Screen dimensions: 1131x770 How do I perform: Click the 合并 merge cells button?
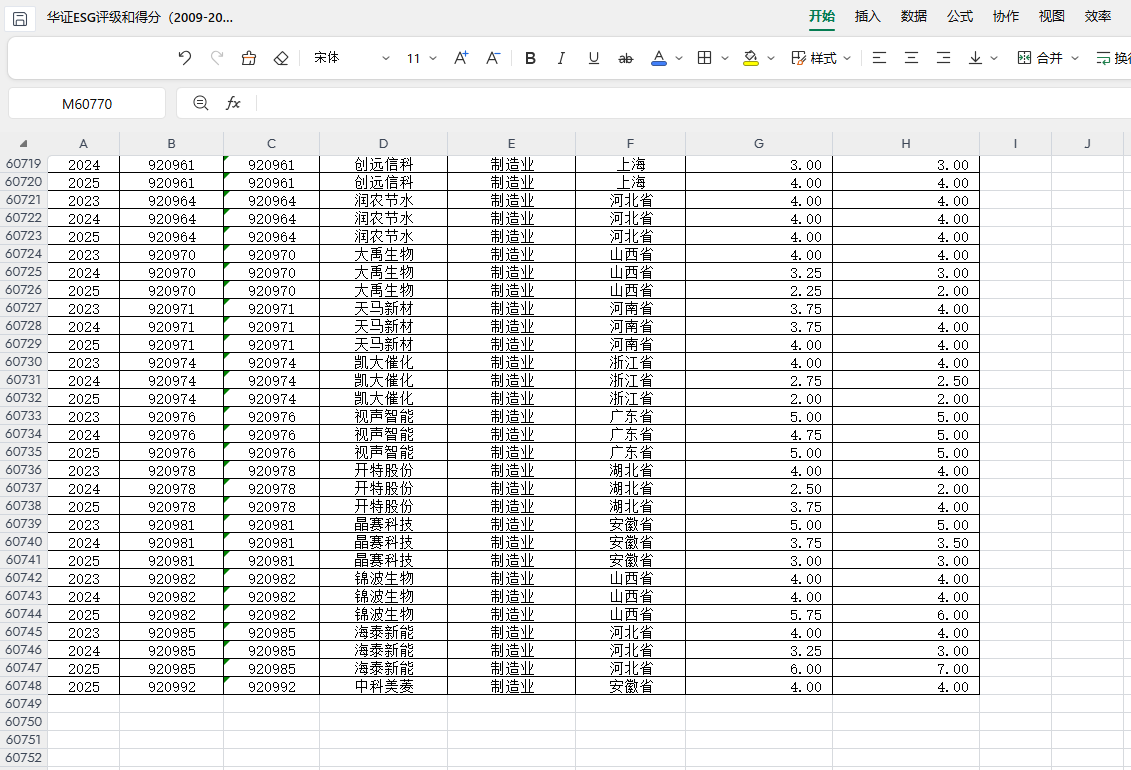coord(1040,58)
